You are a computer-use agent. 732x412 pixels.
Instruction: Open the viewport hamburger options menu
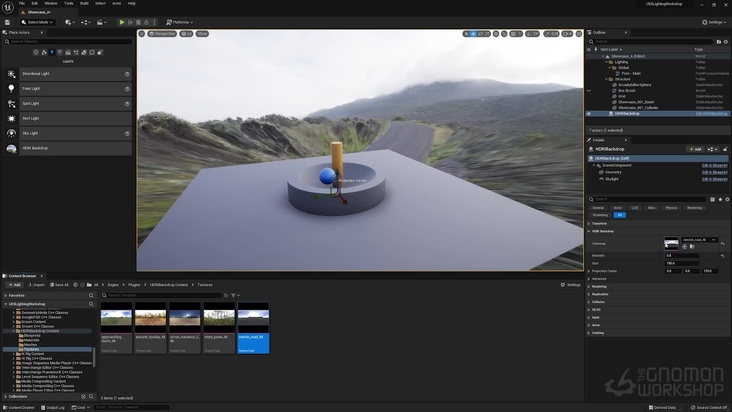click(142, 34)
